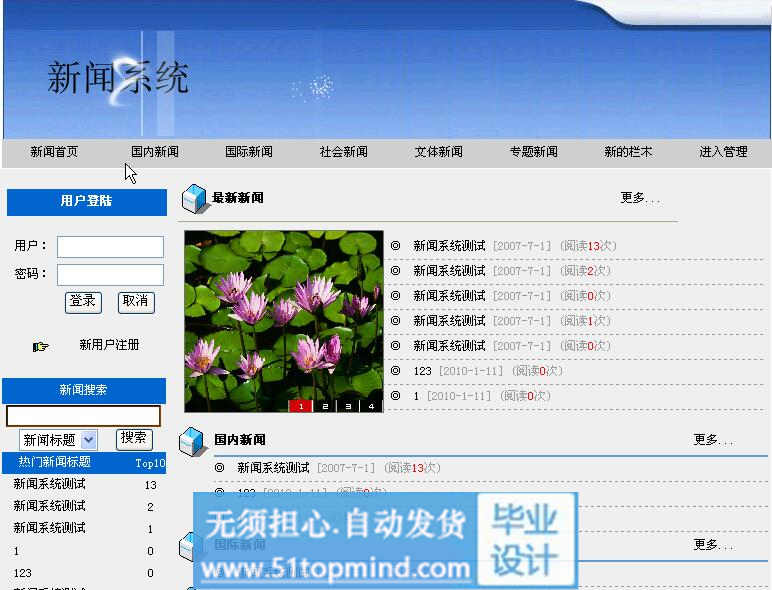
Task: Focus the 新闻搜索 search text box
Action: tap(83, 416)
